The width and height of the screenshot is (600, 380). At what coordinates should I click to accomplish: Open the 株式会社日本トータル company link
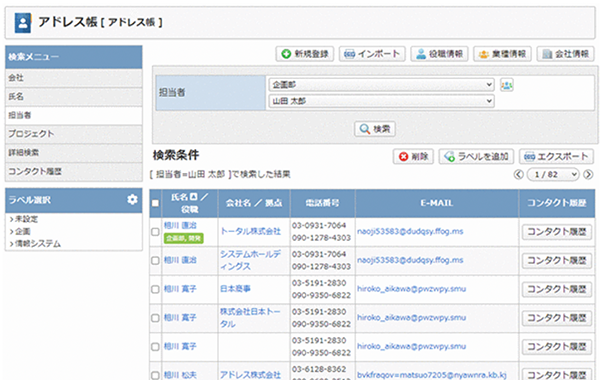pos(251,318)
